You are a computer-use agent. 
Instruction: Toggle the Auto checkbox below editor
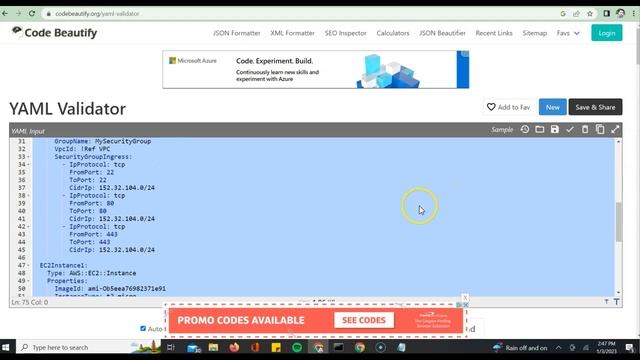pos(143,328)
